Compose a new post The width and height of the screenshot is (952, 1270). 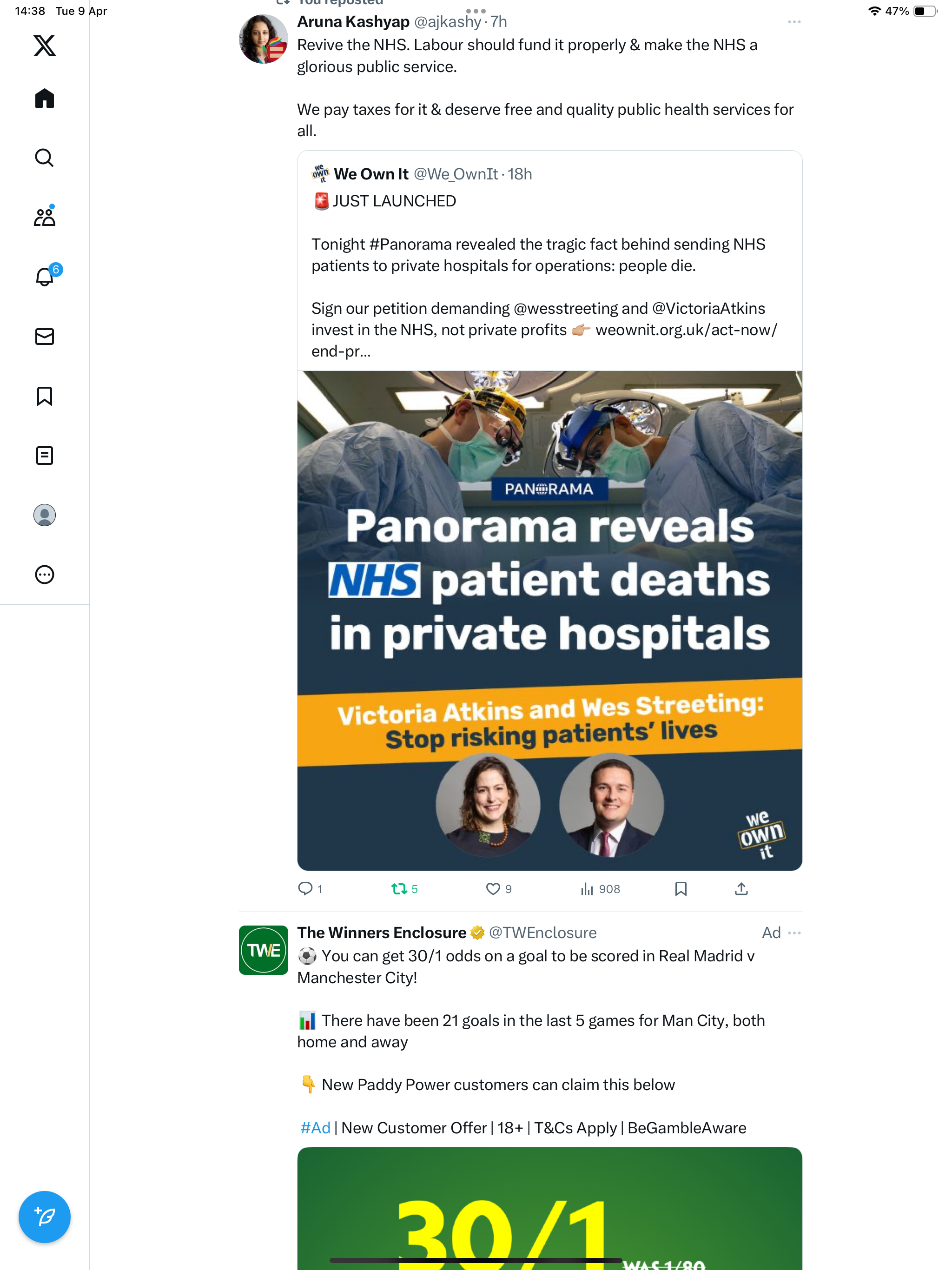point(44,1217)
